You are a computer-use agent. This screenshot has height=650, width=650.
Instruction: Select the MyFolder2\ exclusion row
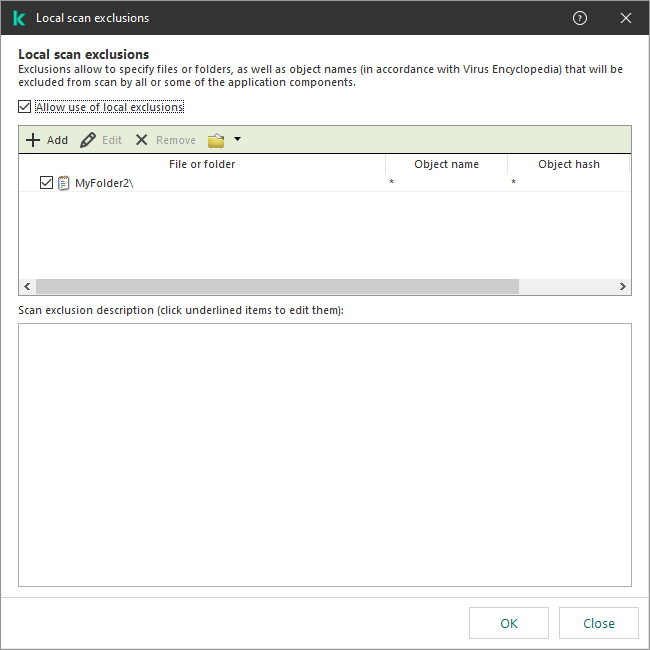pos(325,183)
